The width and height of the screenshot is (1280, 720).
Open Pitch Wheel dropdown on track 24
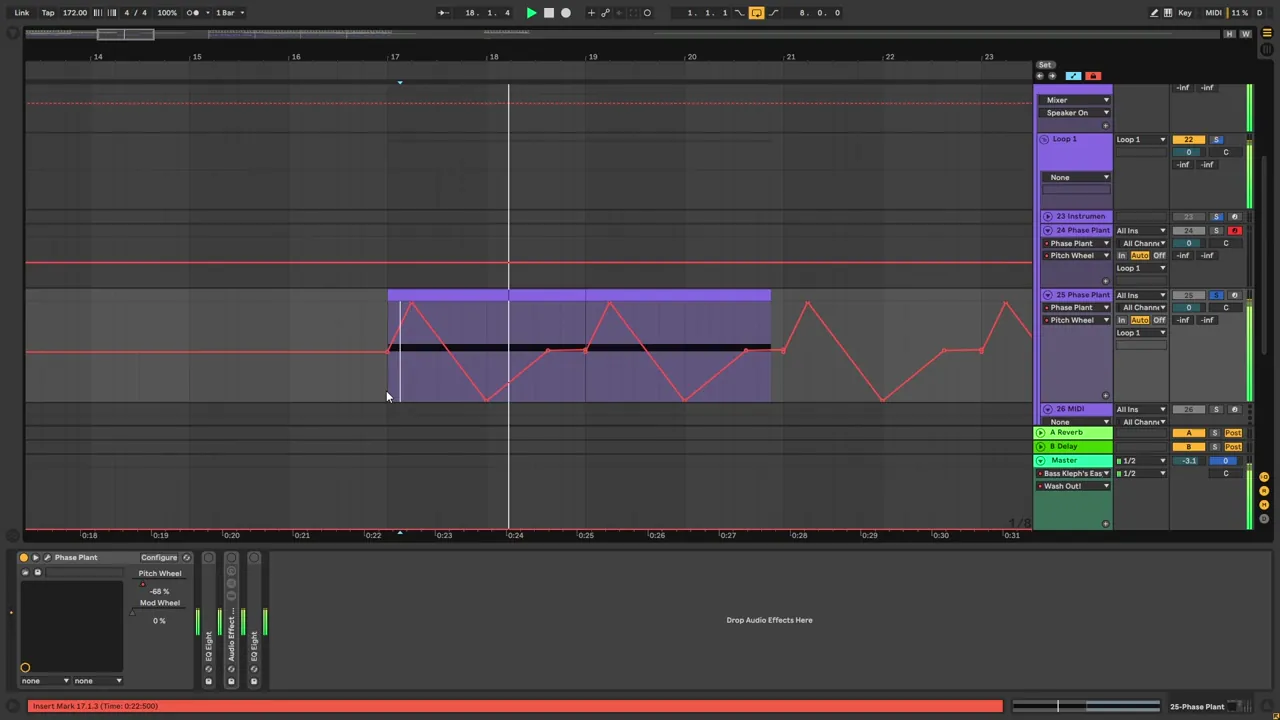(x=1076, y=256)
